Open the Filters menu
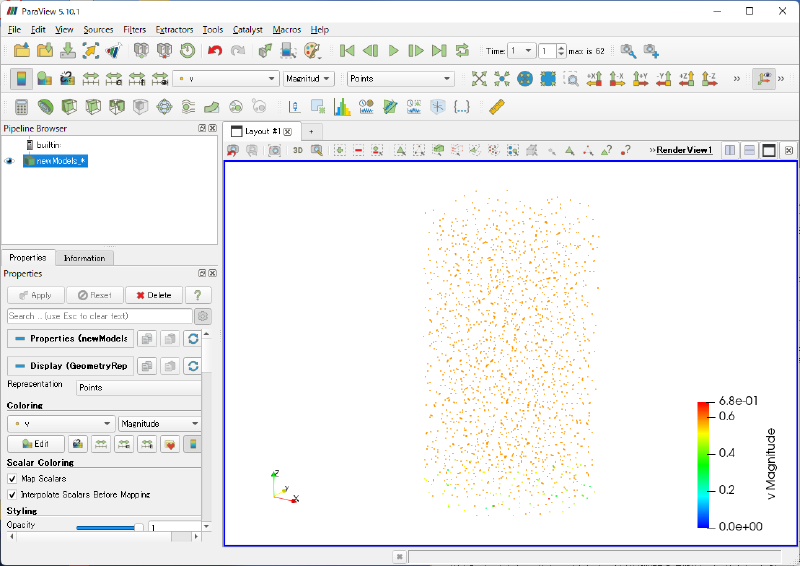 [134, 30]
